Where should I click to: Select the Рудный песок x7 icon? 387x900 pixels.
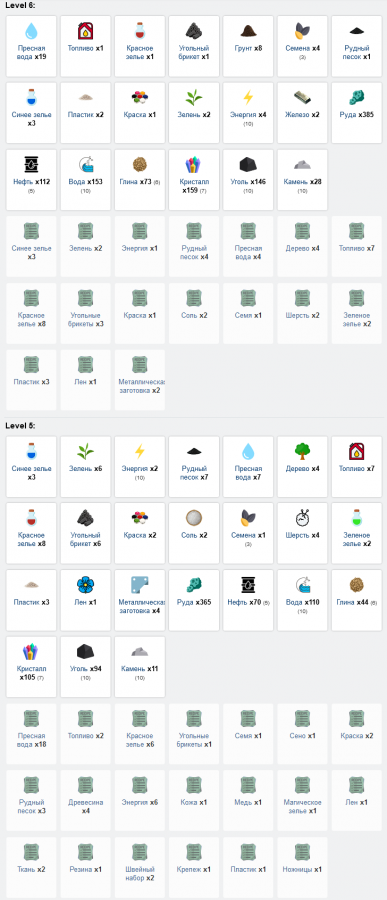pyautogui.click(x=194, y=452)
